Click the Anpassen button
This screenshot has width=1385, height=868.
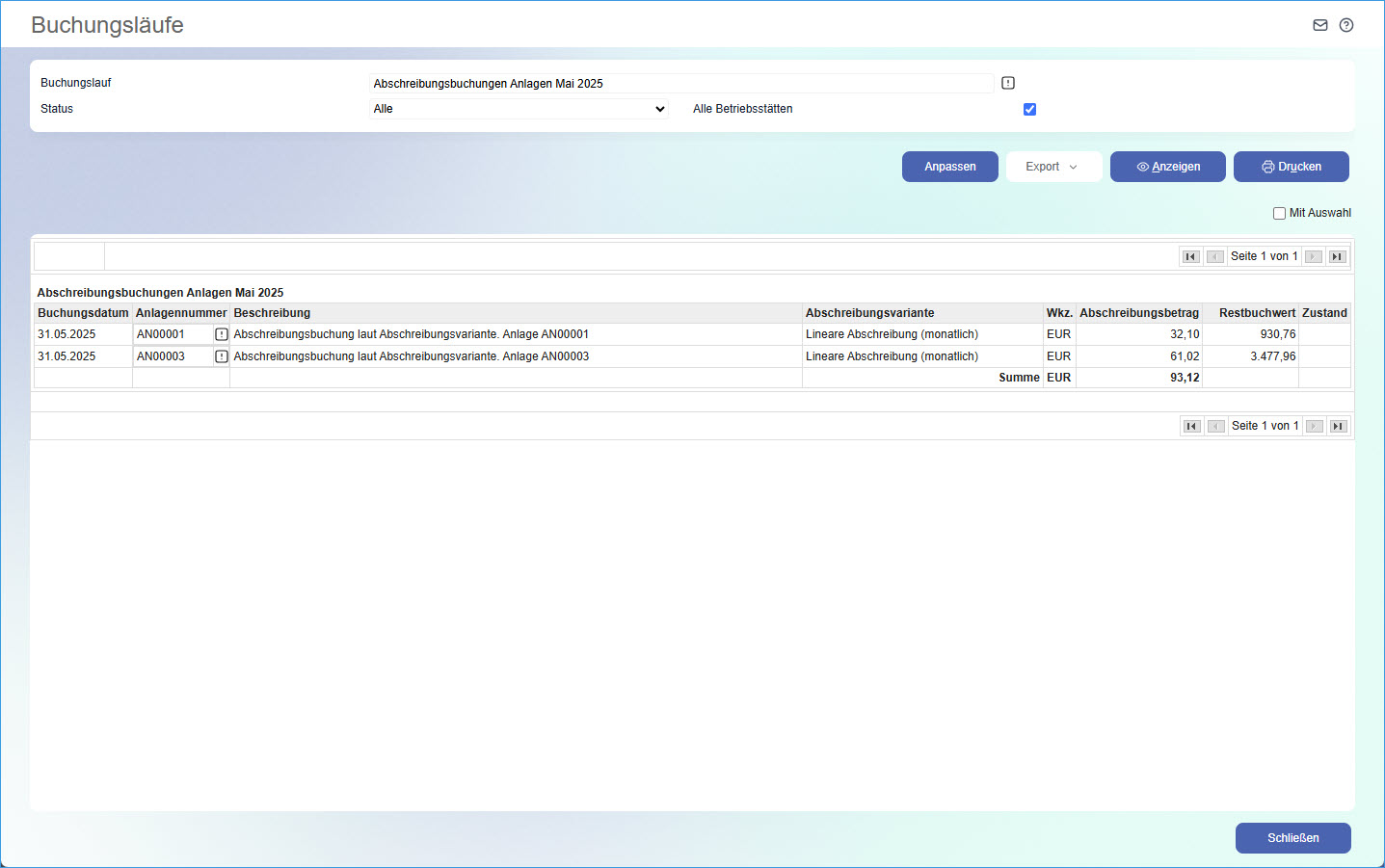[x=950, y=167]
